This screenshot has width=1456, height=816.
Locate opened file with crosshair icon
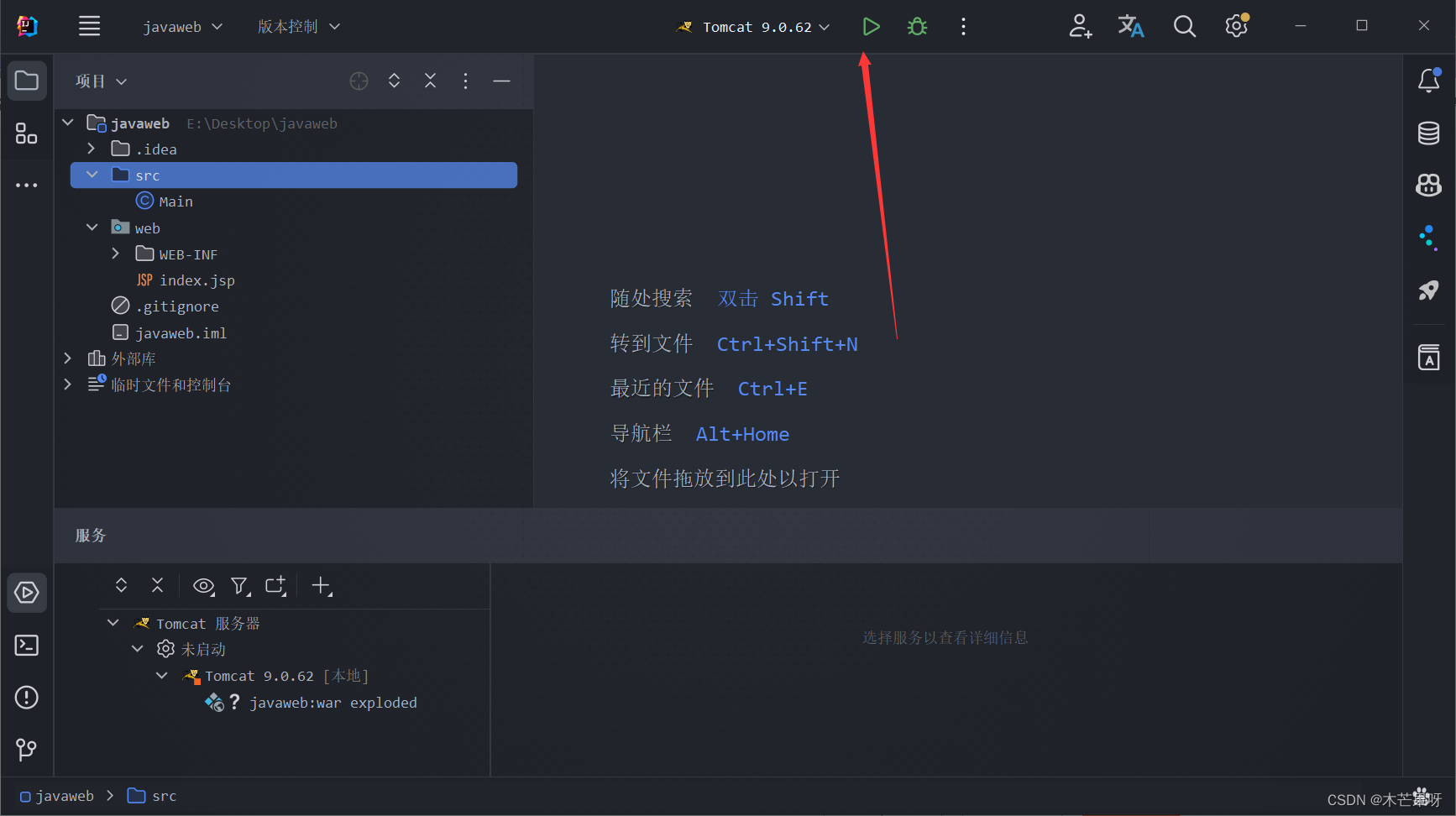click(x=359, y=81)
